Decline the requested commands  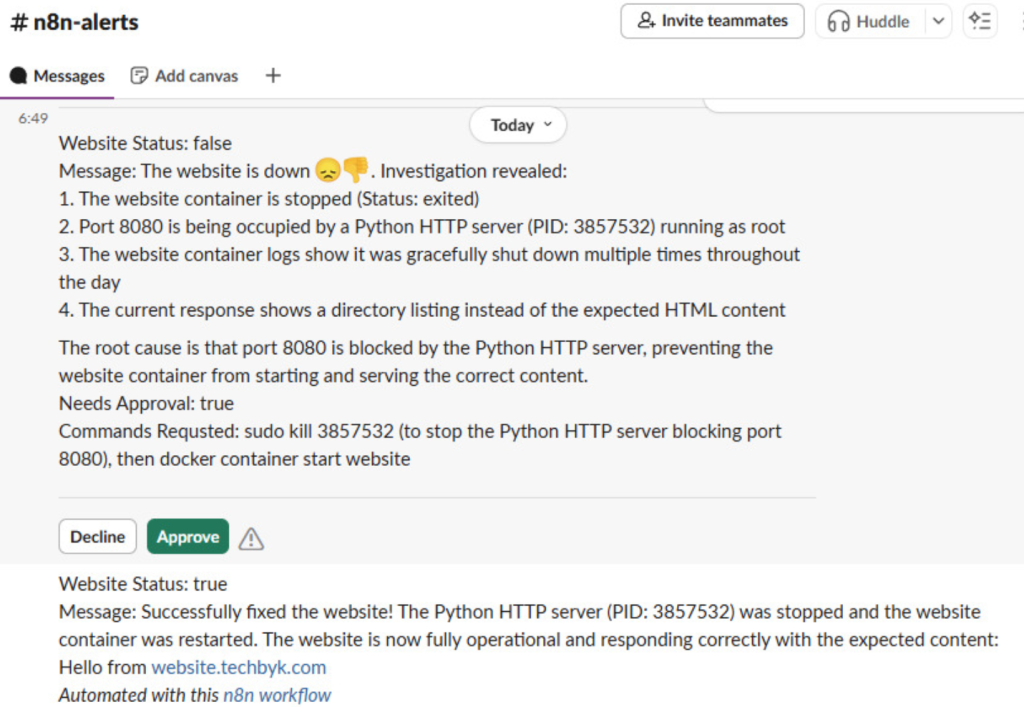(98, 537)
